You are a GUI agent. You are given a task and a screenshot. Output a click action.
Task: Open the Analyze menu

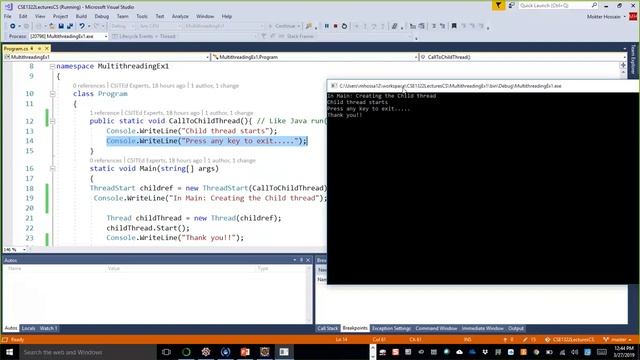[x=180, y=16]
